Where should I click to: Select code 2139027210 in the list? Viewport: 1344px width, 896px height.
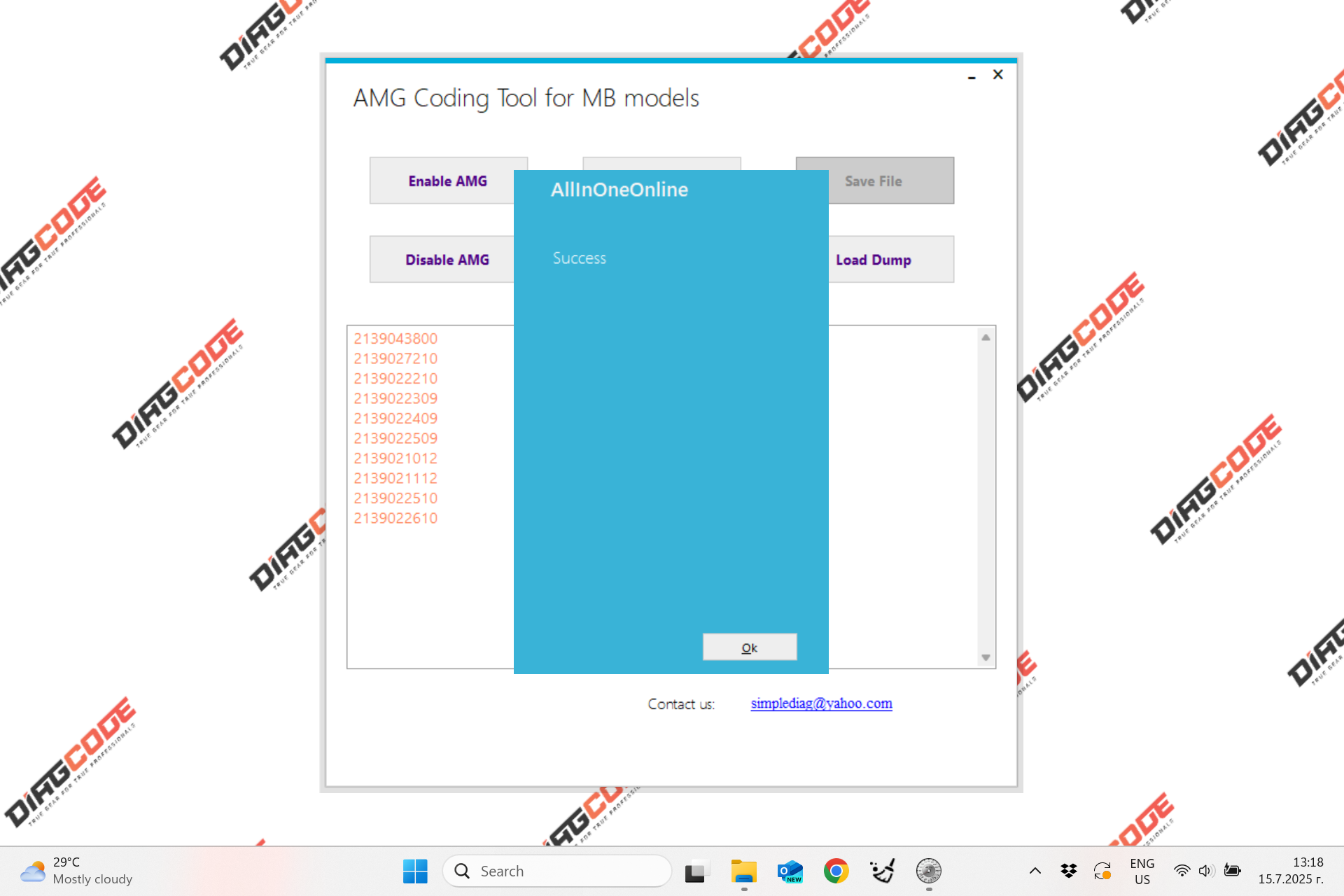395,358
